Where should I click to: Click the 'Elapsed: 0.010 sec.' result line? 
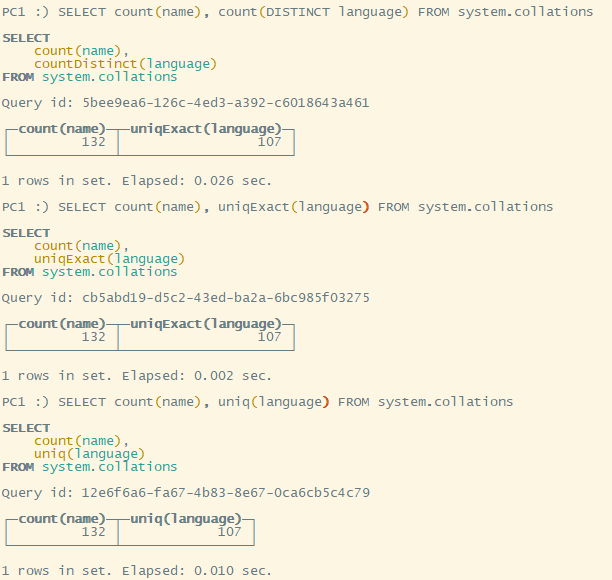(x=137, y=571)
